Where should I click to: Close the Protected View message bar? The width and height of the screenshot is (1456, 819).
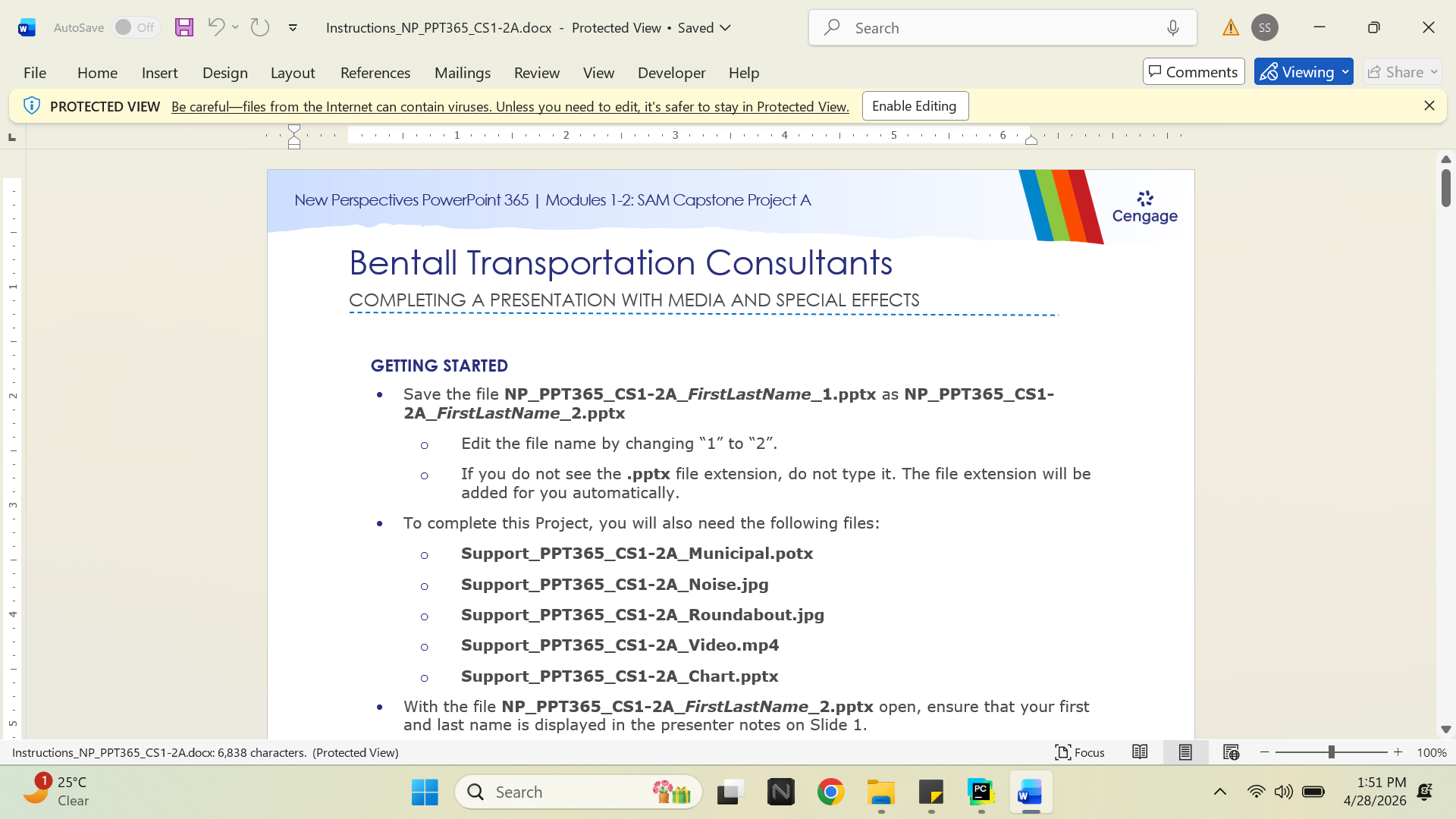pyautogui.click(x=1429, y=106)
